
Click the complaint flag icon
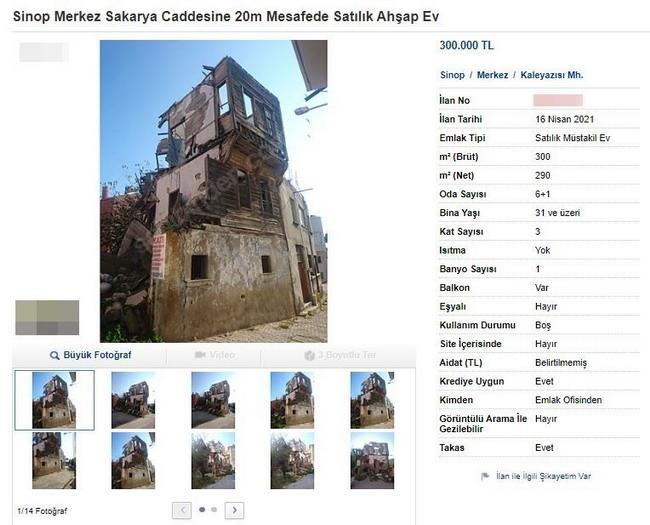point(485,476)
